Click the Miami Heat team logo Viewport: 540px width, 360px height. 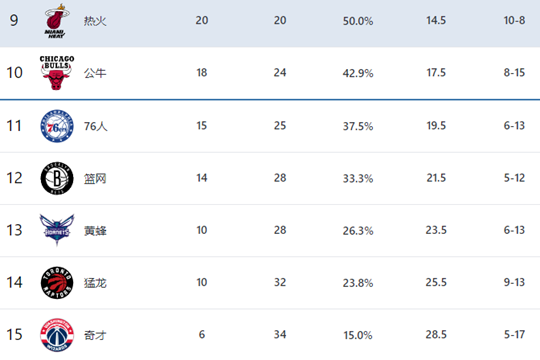click(x=57, y=21)
